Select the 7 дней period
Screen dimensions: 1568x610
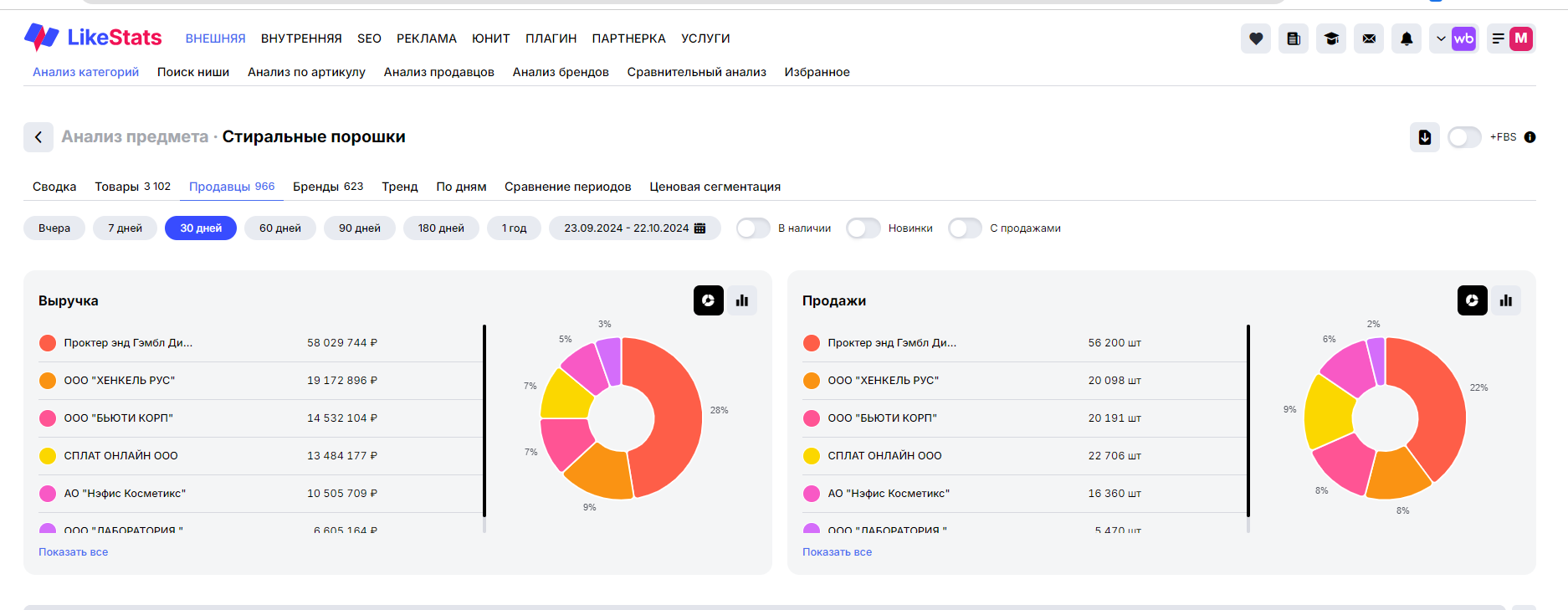(x=126, y=228)
